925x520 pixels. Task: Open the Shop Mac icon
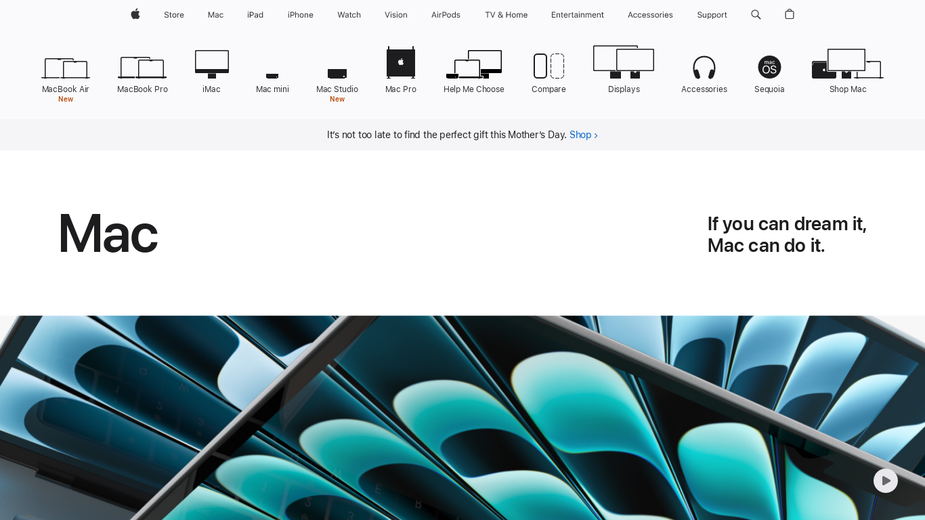(847, 64)
